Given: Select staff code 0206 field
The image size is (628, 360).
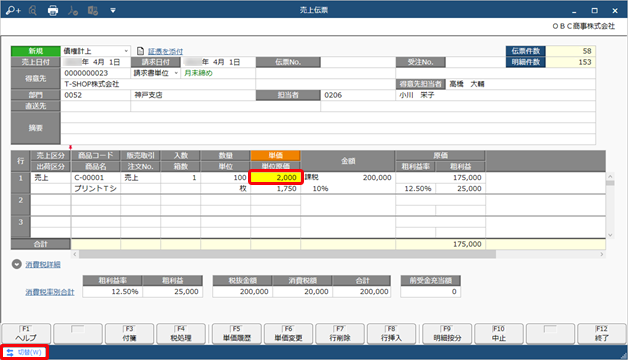Looking at the screenshot, I should [358, 95].
